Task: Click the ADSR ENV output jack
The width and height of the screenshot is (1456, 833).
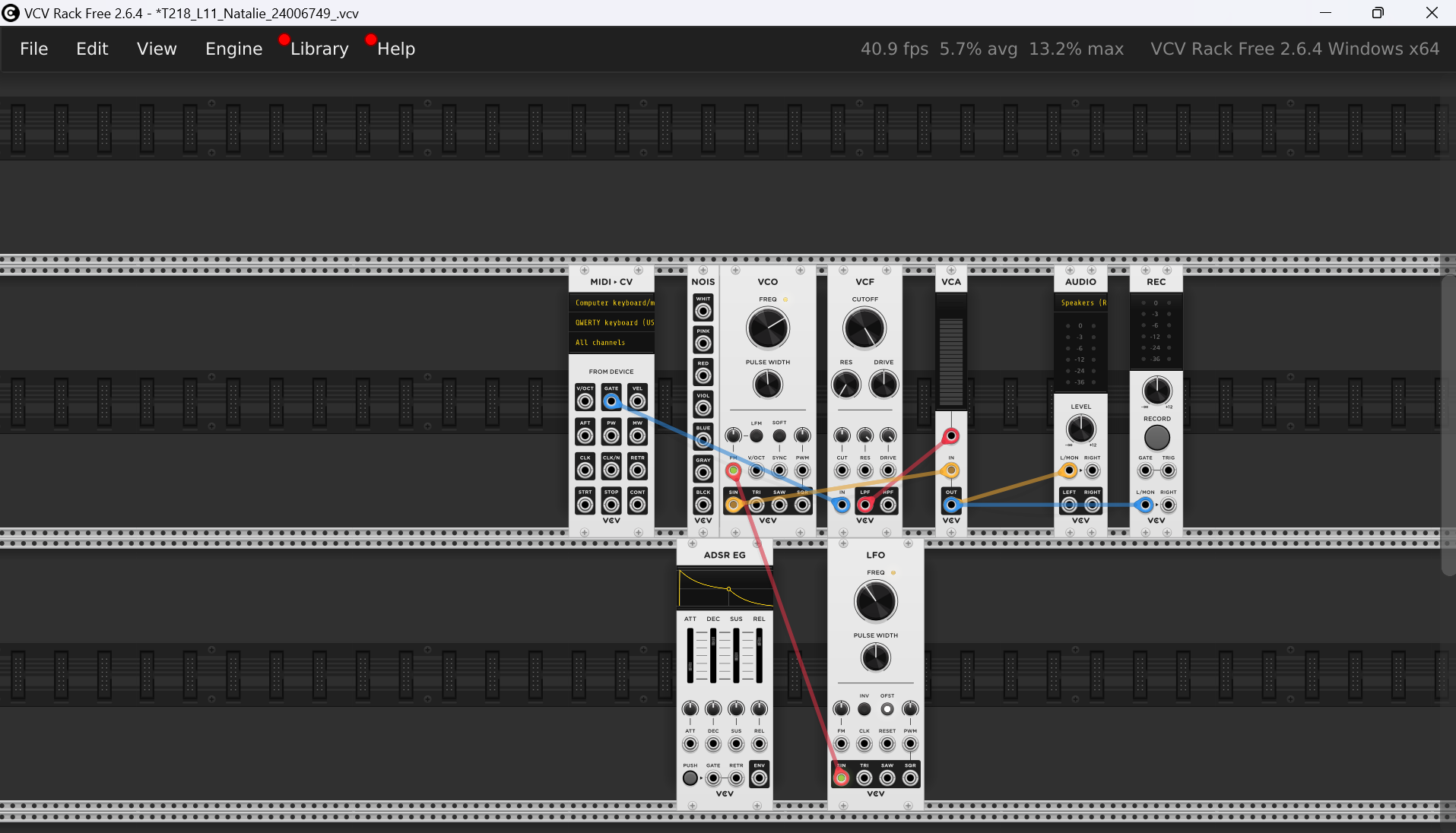Action: click(759, 778)
